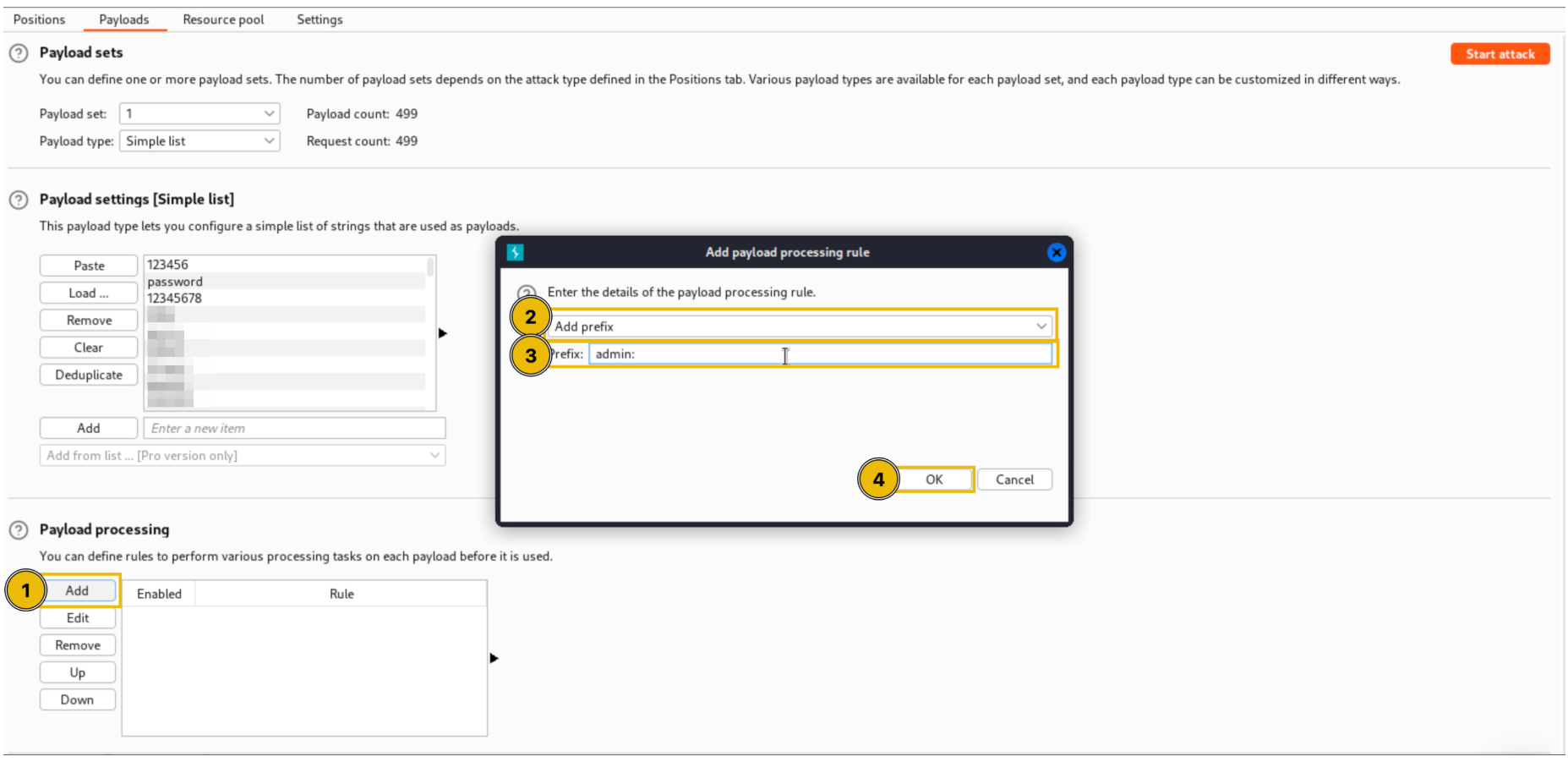
Task: Open the Payload set dropdown
Action: pos(199,113)
